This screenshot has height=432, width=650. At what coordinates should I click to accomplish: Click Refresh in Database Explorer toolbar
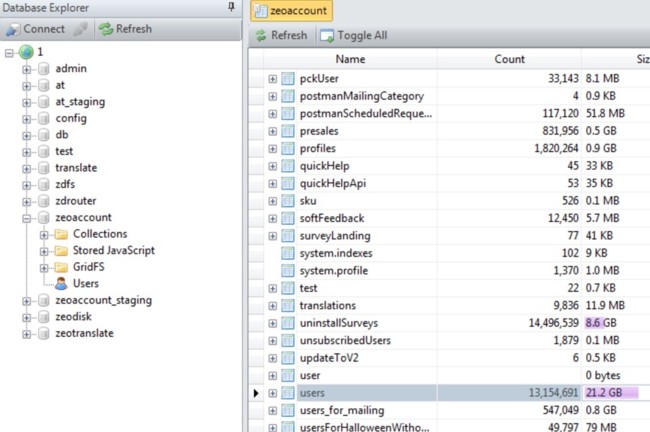[126, 29]
